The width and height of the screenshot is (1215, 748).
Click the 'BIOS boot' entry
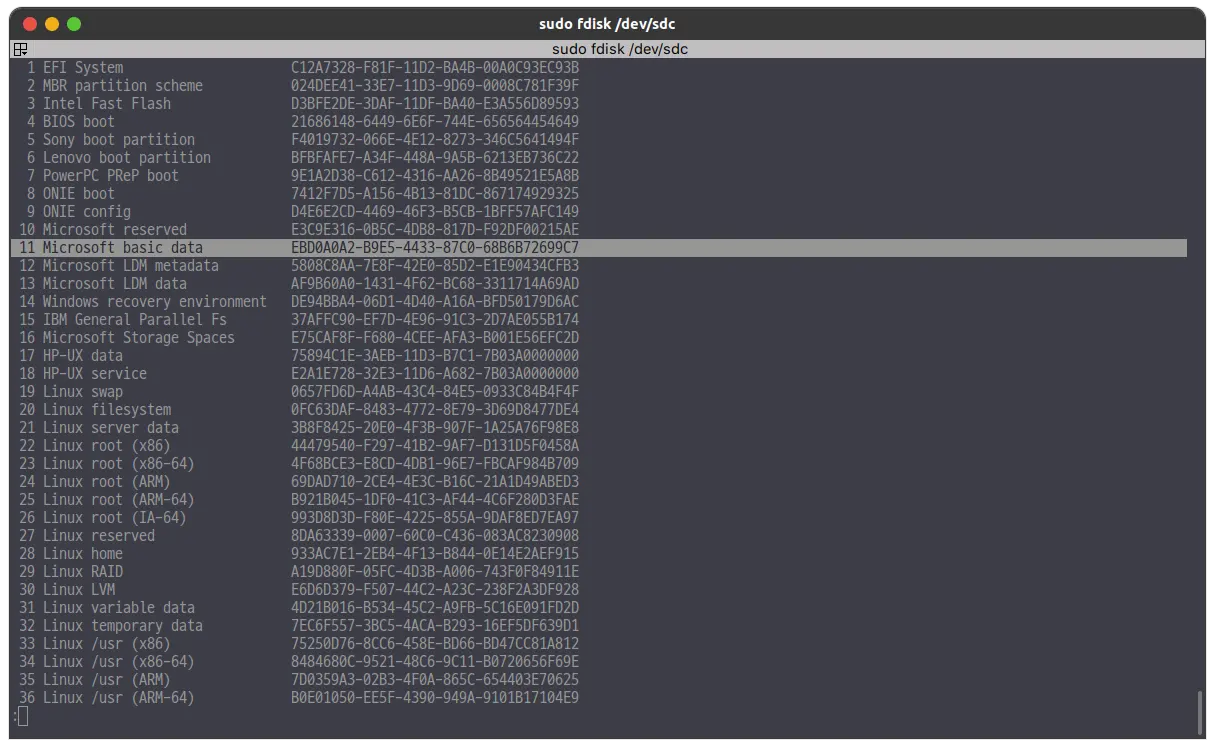[x=79, y=122]
